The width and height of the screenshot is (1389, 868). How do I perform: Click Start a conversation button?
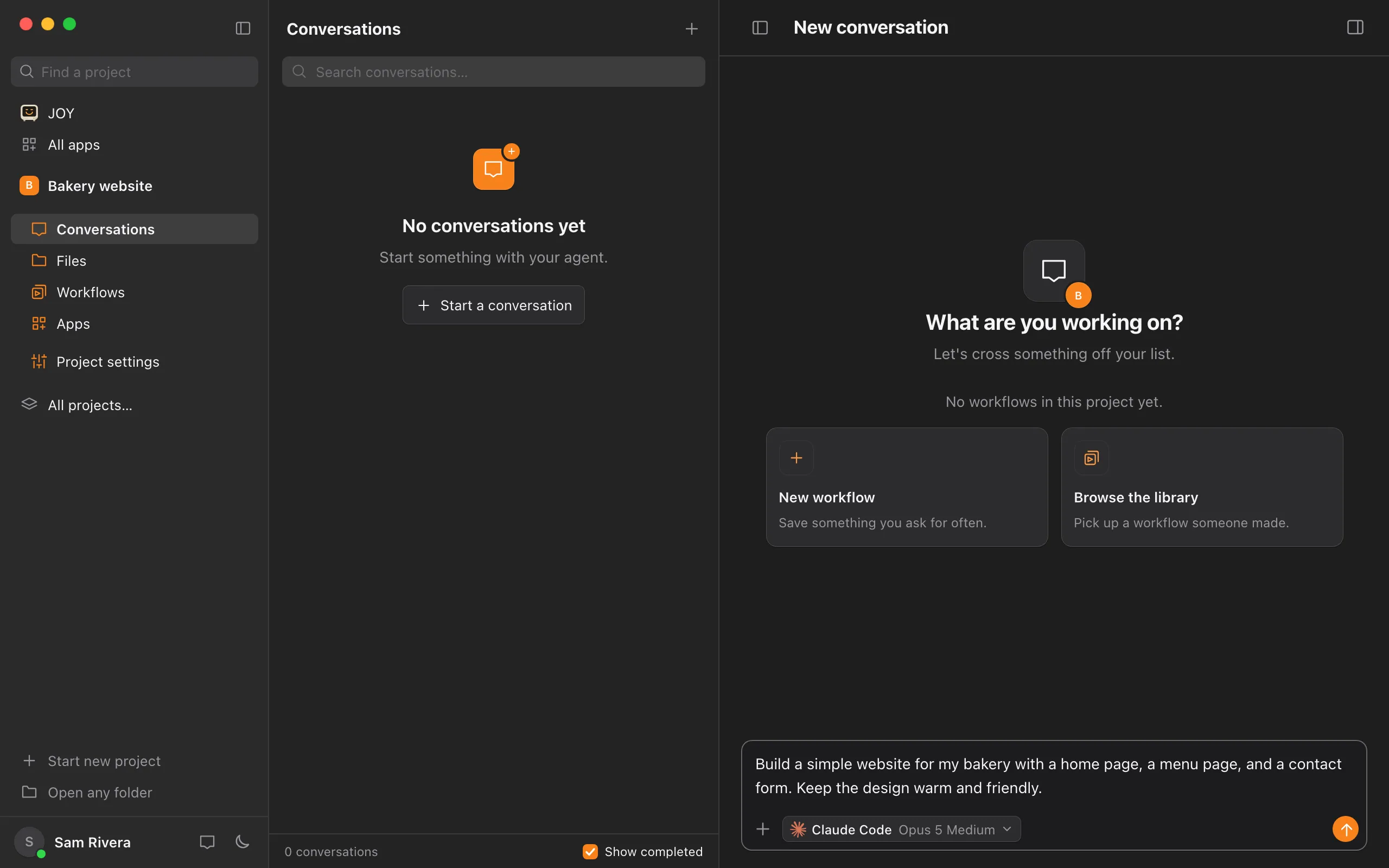tap(494, 305)
